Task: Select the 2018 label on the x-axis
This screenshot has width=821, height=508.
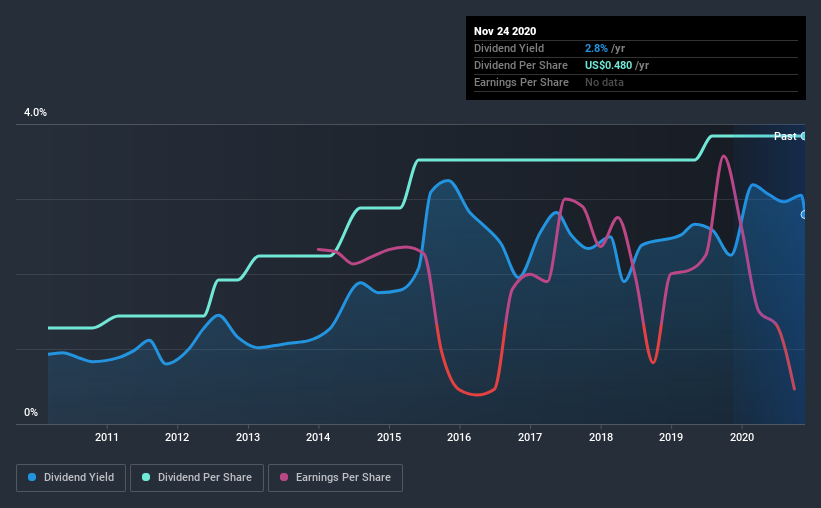Action: (x=601, y=437)
